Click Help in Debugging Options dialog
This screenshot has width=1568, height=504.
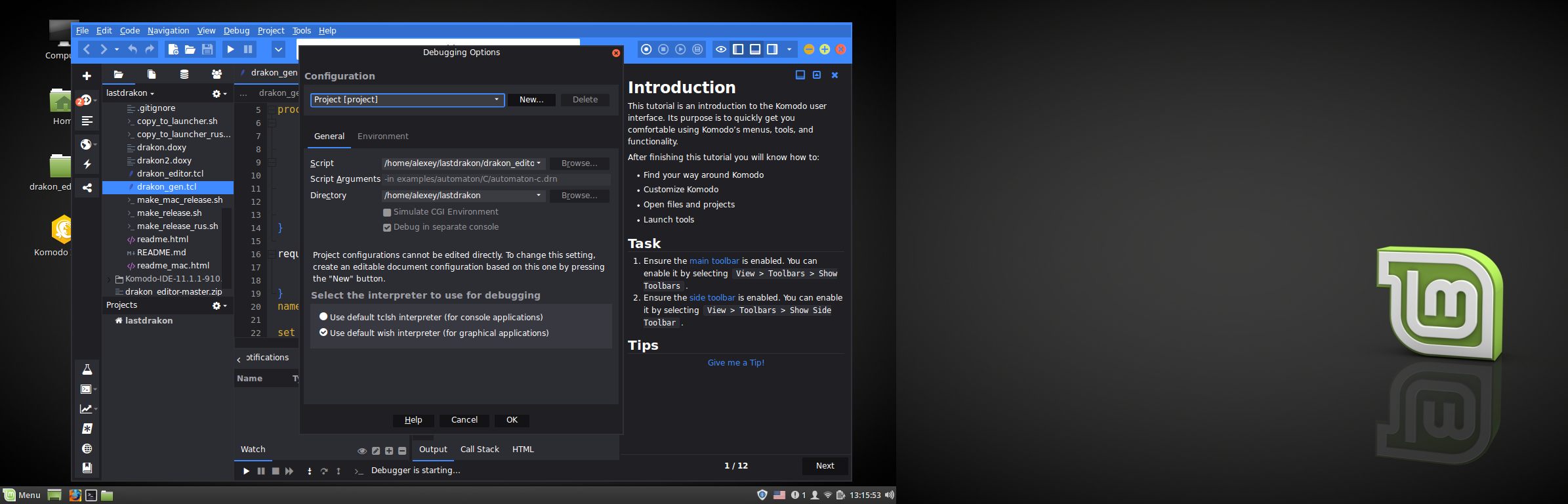[x=413, y=420]
